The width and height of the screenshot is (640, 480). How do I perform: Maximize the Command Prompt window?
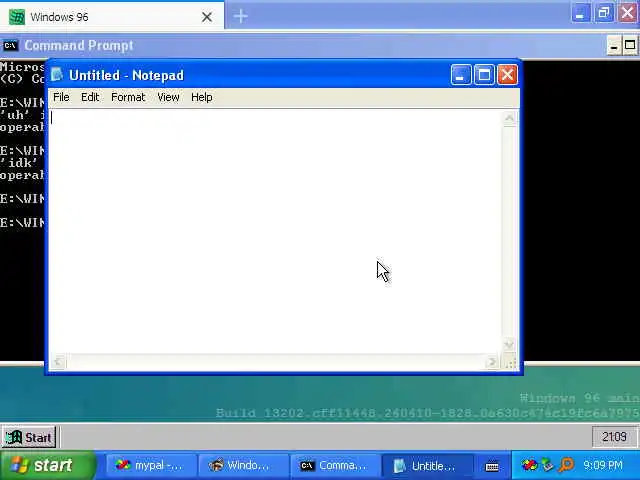(630, 46)
